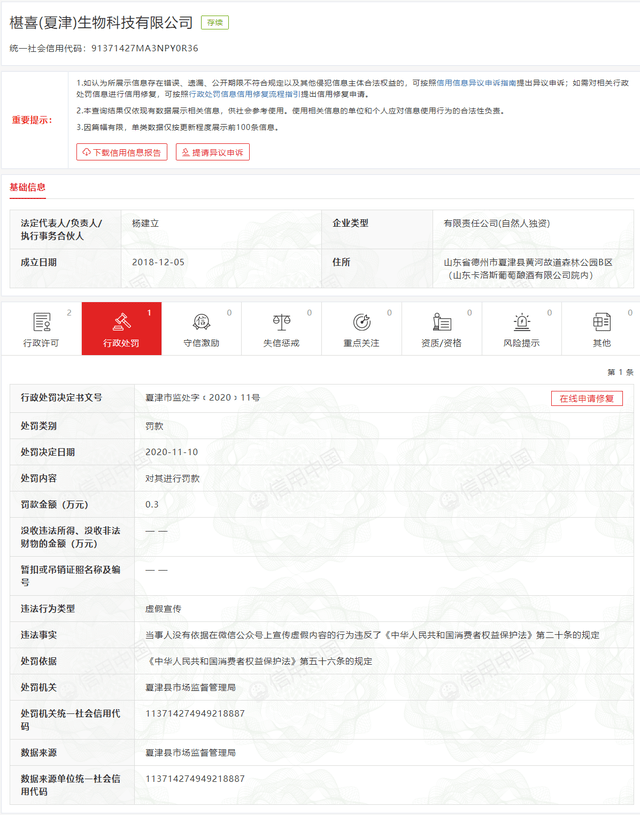The height and width of the screenshot is (815, 640).
Task: Click the company name 椹喜(夏津)生物科技有限公司
Action: 101,23
